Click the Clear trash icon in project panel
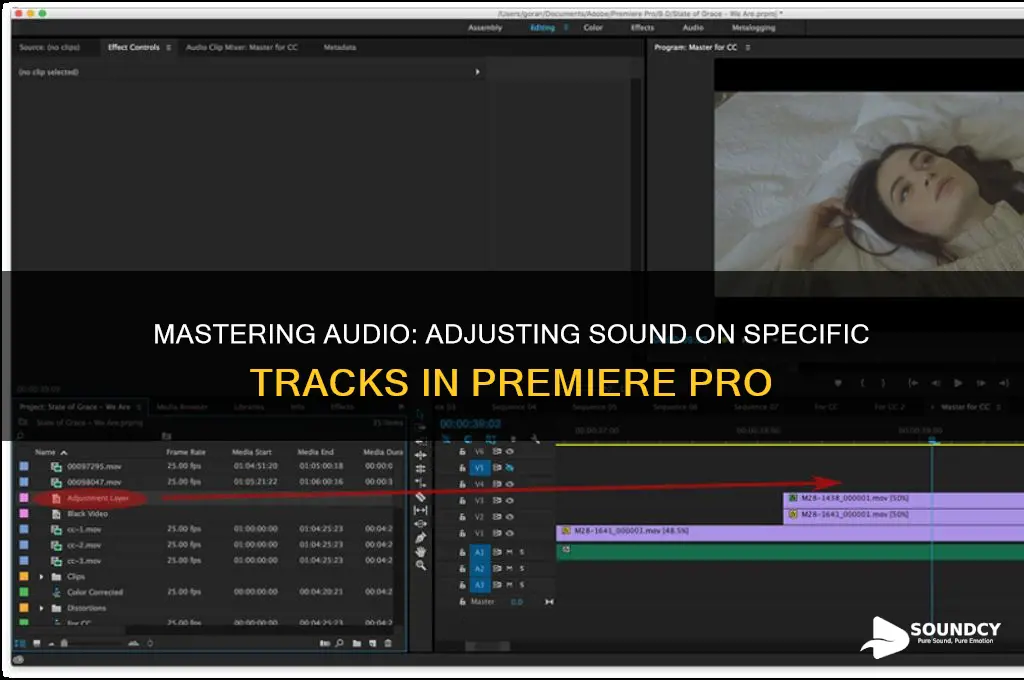 388,643
